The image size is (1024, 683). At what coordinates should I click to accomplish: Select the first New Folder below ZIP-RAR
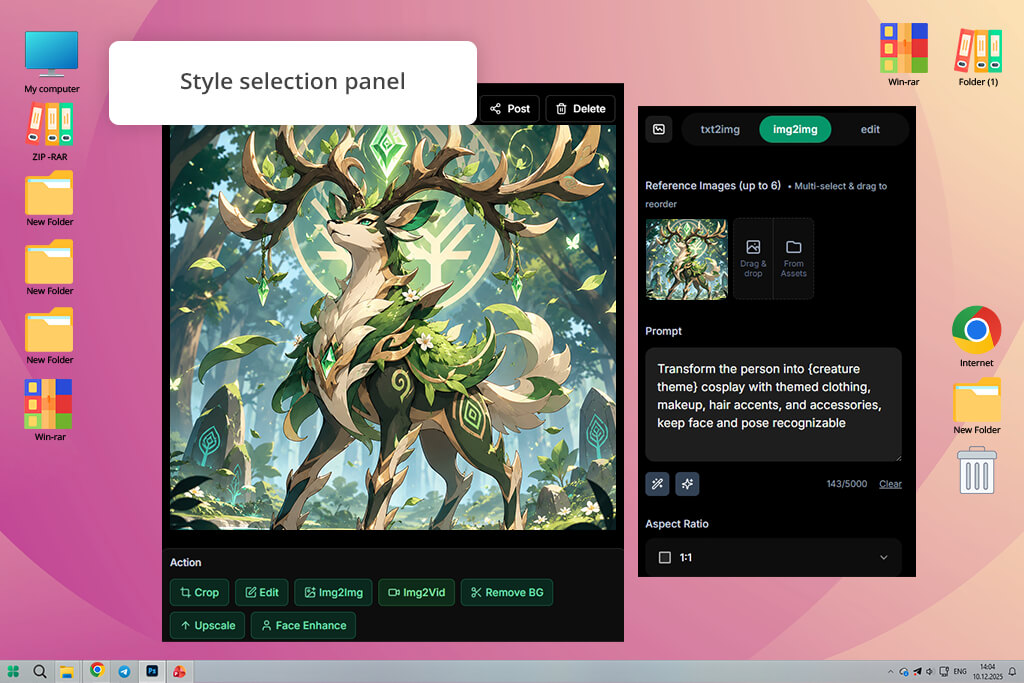coord(50,199)
